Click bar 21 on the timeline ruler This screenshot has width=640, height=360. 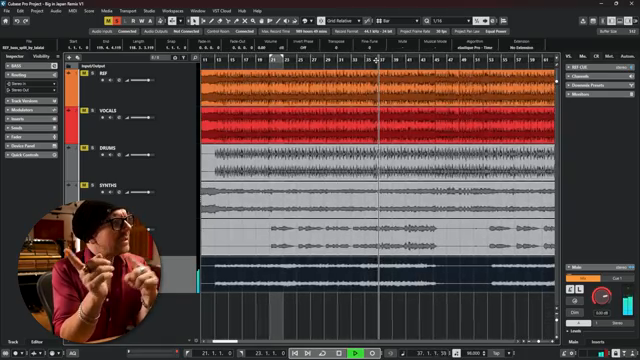(x=273, y=60)
